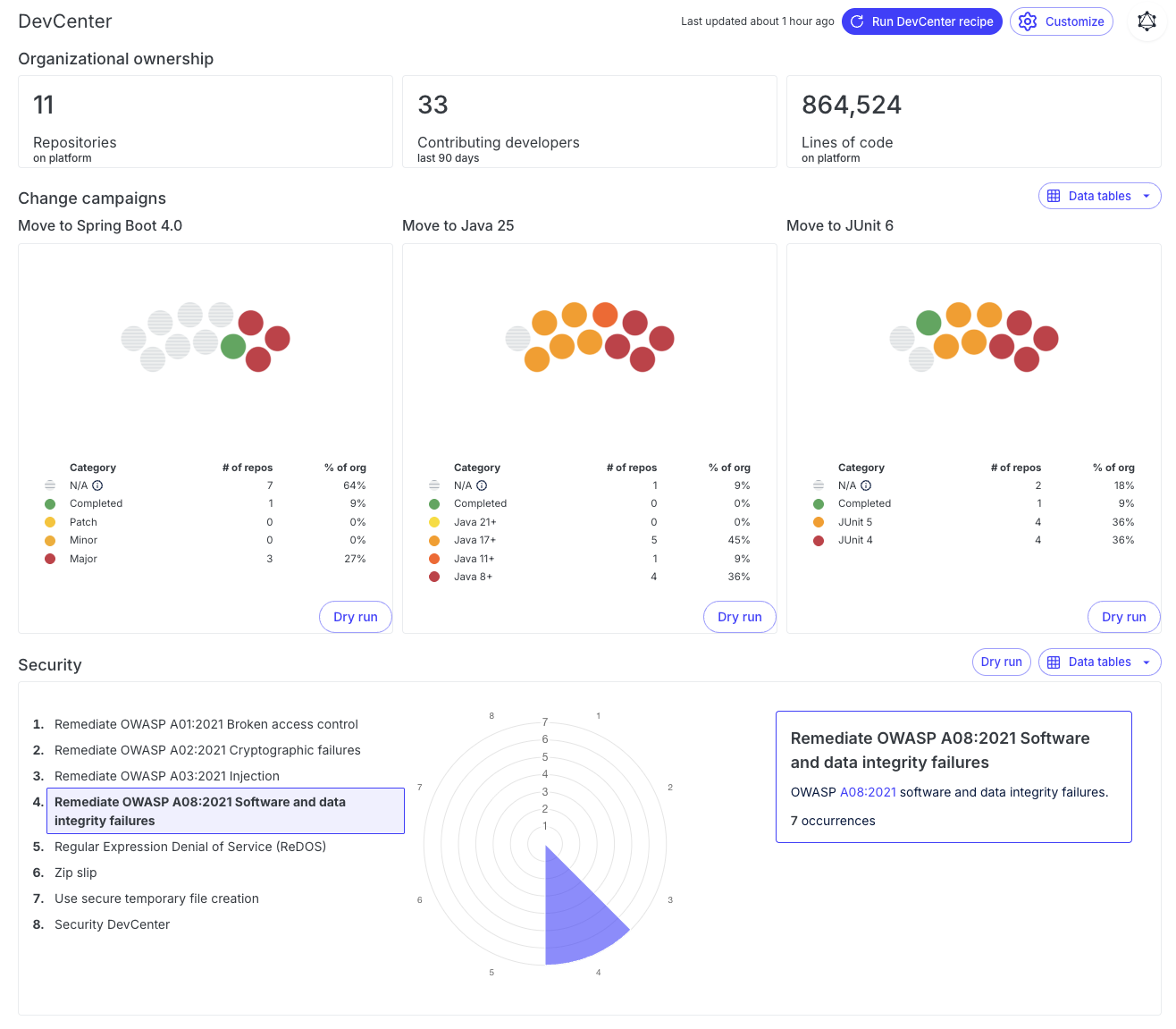Click info icon next to JUnit 6 N/A
Image resolution: width=1176 pixels, height=1029 pixels.
[x=866, y=485]
